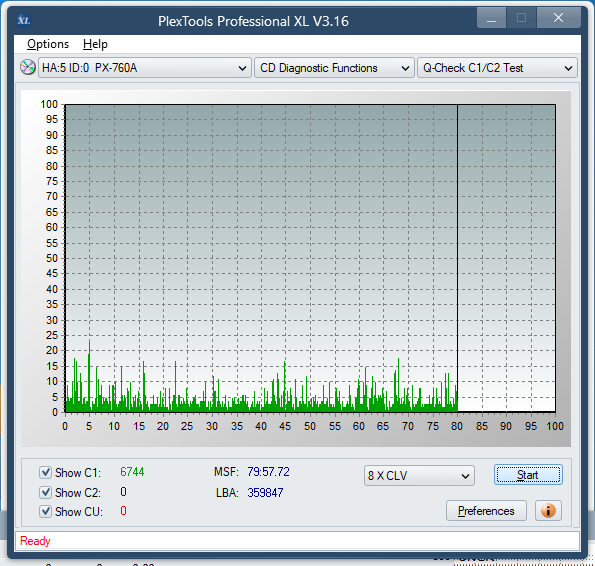Click the 80-minute marker line on graph
This screenshot has height=566, width=595.
tap(457, 258)
